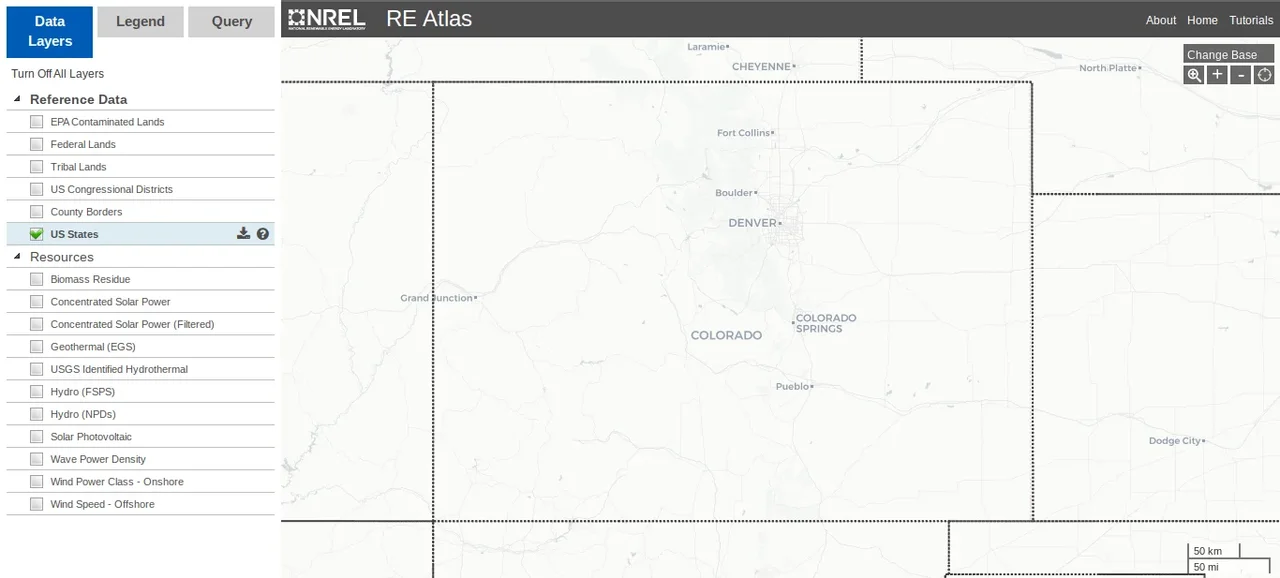Zoom out with the minus button
1280x578 pixels.
coord(1241,75)
